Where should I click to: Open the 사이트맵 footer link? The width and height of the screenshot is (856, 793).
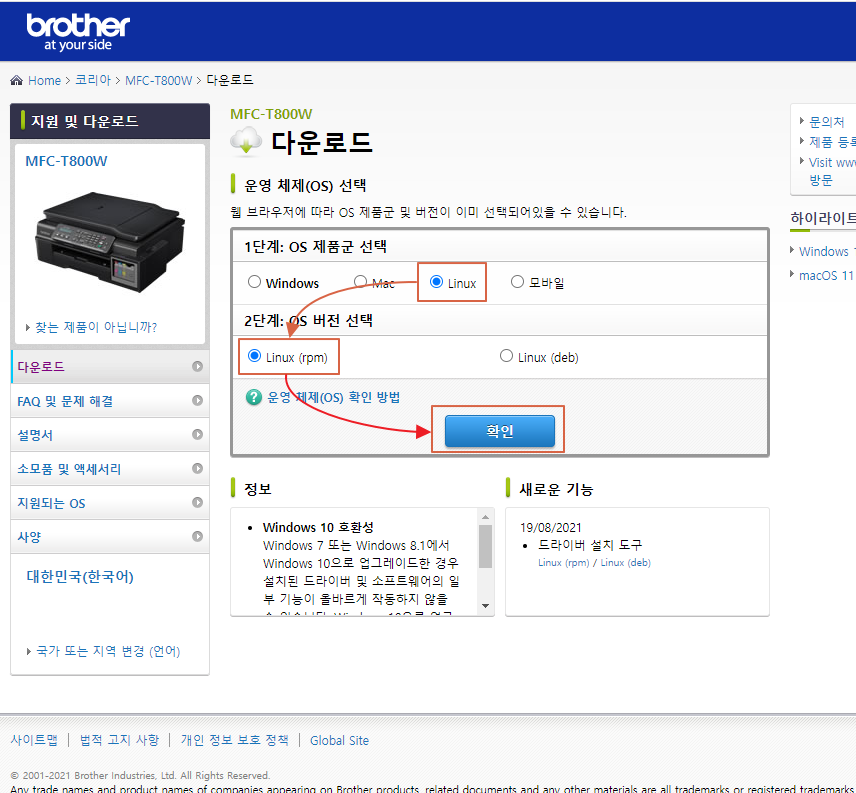pos(34,740)
